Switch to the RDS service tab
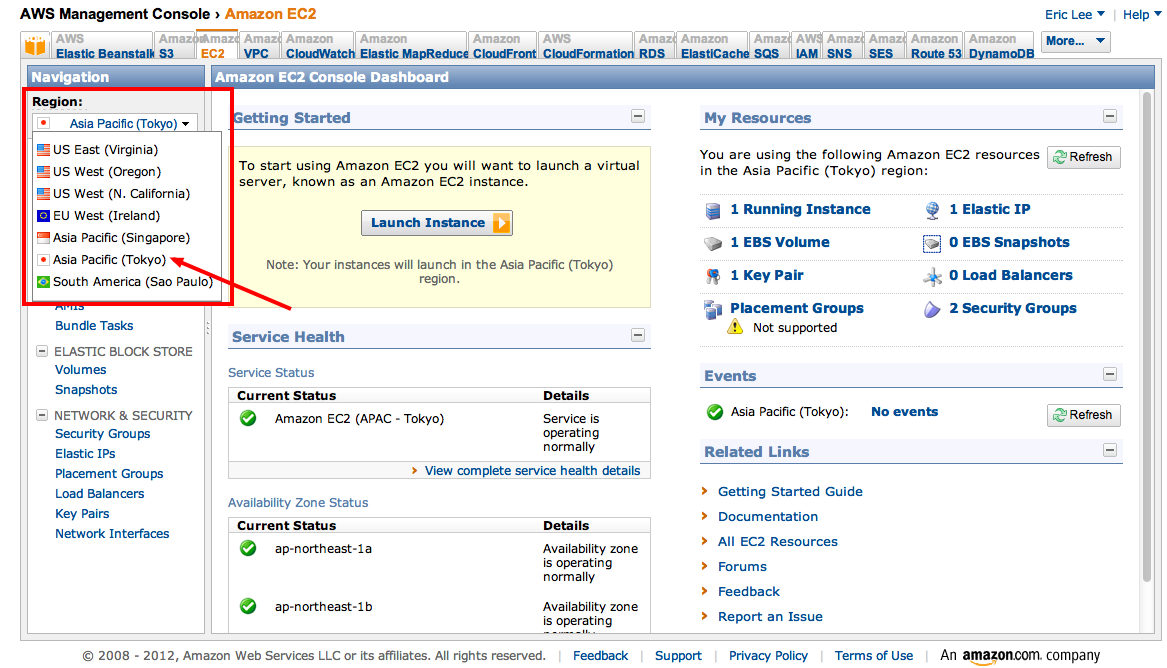 coord(653,46)
